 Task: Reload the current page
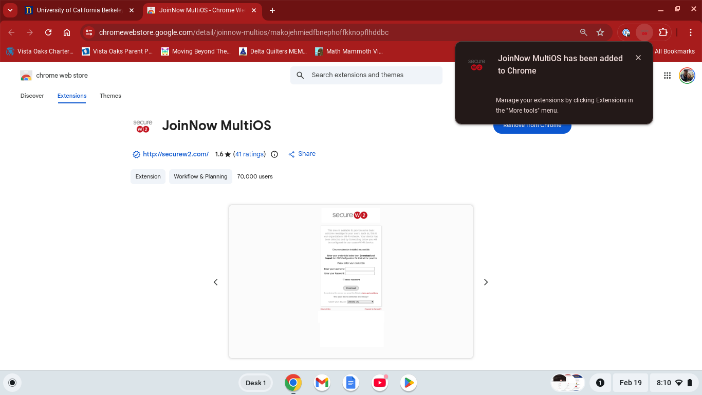[48, 32]
